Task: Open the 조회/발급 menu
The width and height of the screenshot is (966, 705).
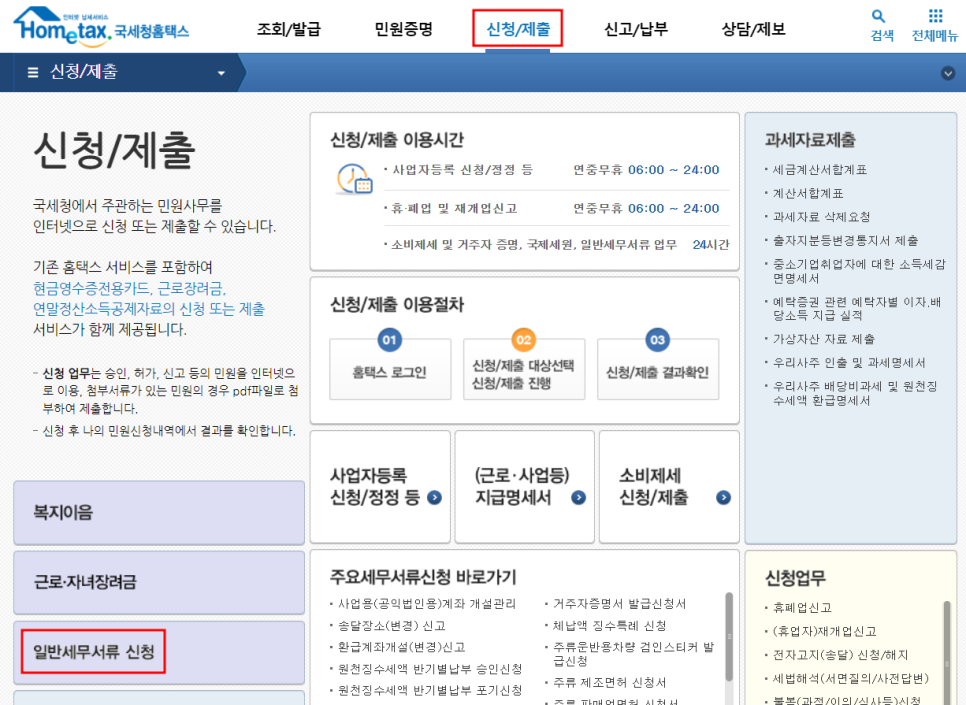Action: coord(289,28)
